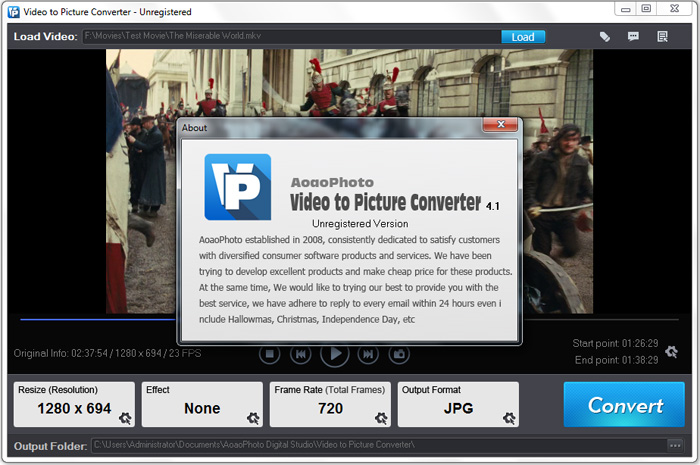
Task: Open Output Format settings gear
Action: tap(509, 418)
